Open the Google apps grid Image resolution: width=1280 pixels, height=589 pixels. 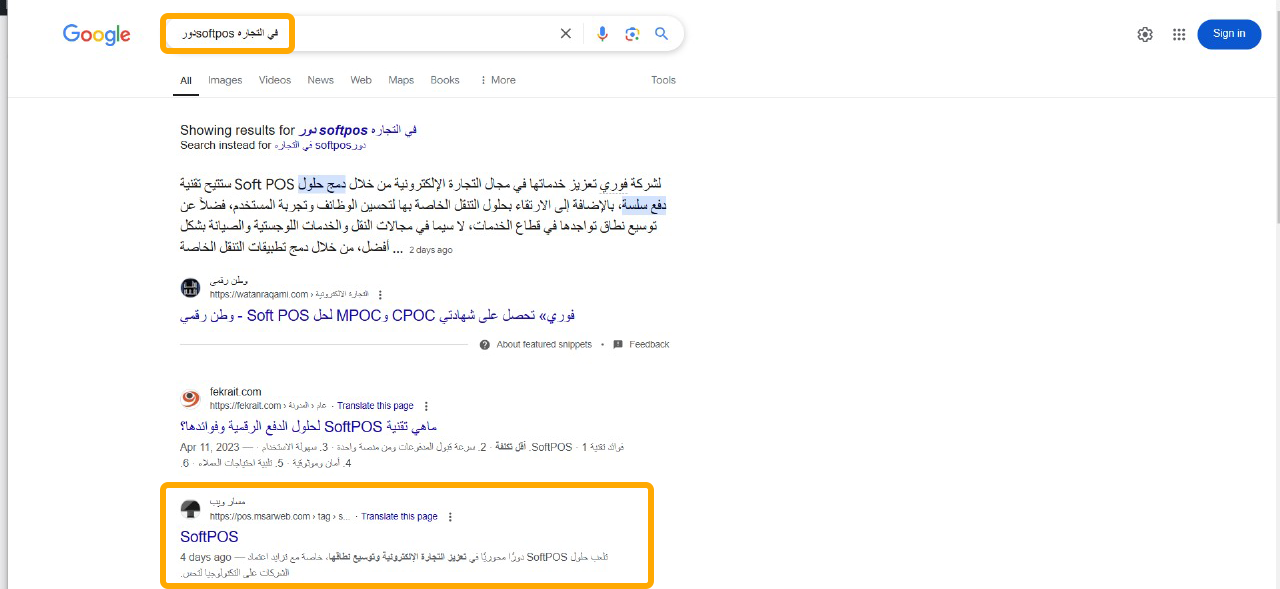tap(1179, 34)
